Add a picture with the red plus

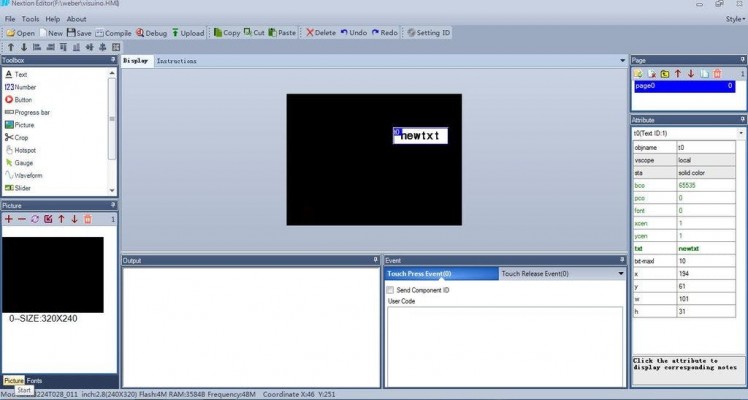click(9, 219)
